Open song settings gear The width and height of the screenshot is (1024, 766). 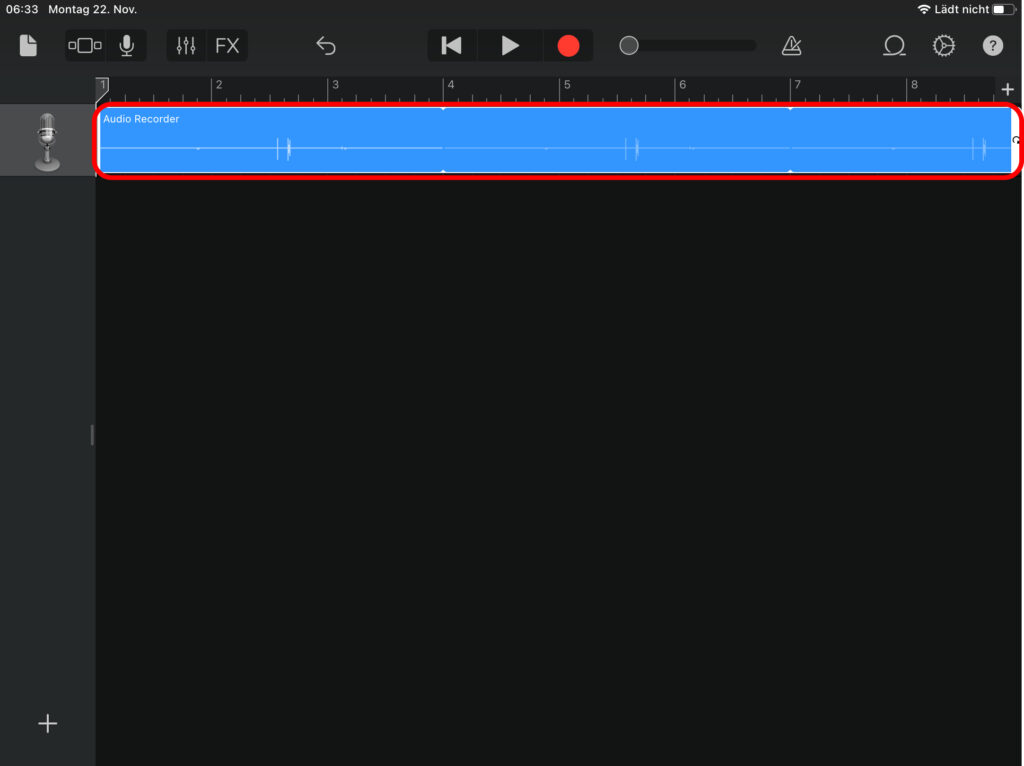coord(943,45)
